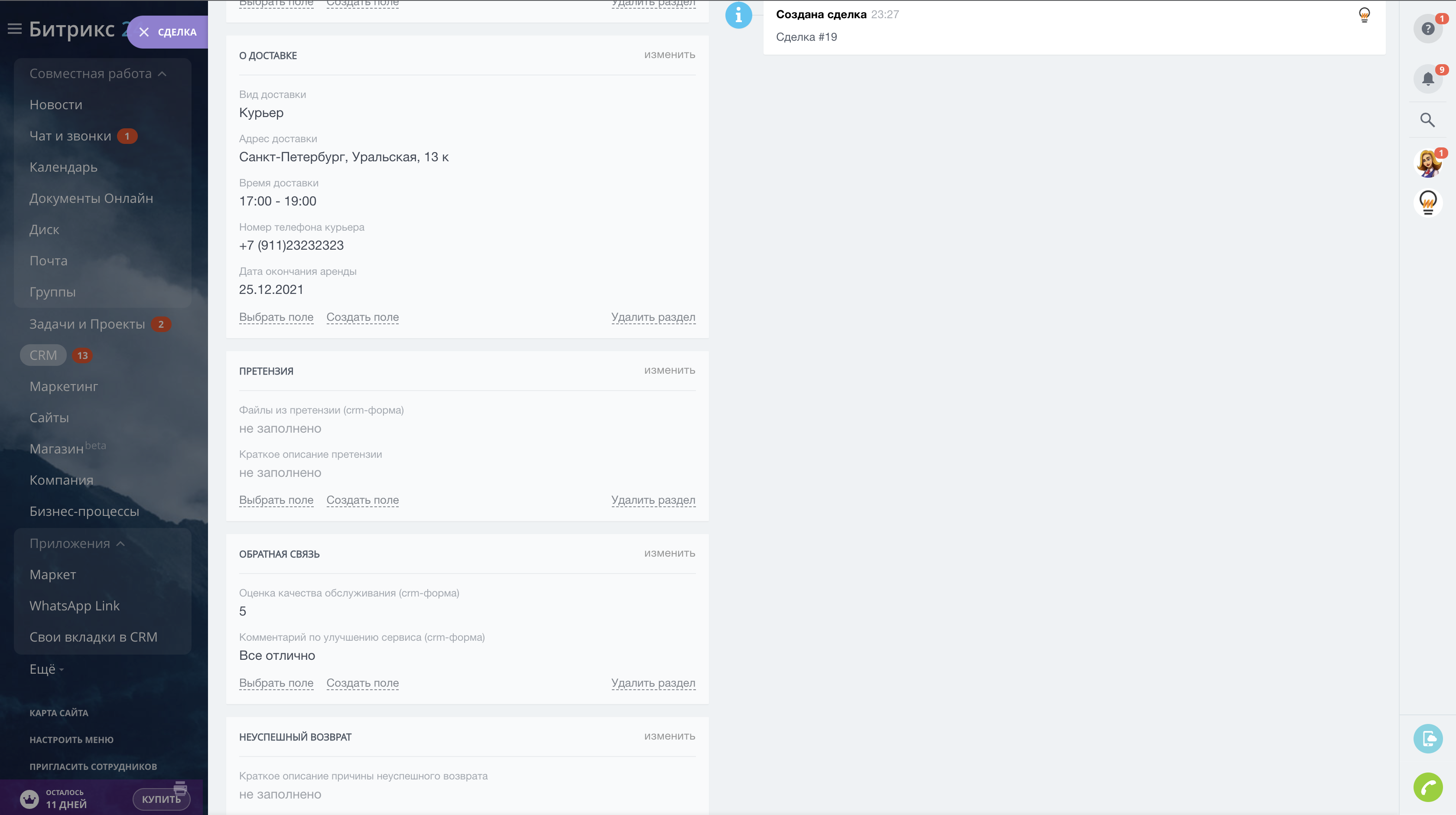Launch CoPilot via the lightbulb icon
1456x815 pixels.
tap(1428, 203)
